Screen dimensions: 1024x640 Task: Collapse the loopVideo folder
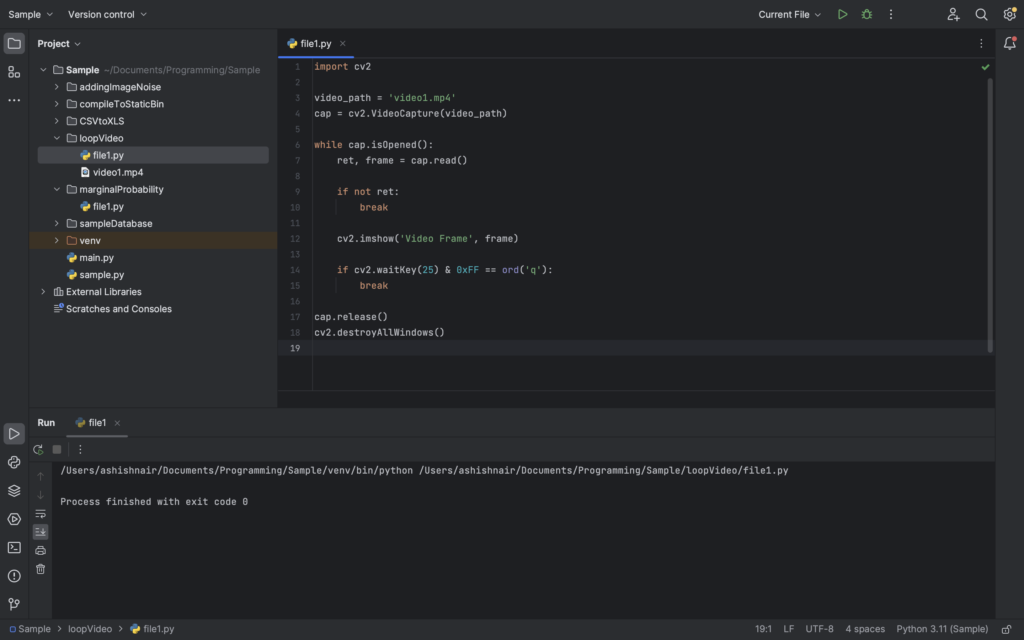(x=58, y=137)
